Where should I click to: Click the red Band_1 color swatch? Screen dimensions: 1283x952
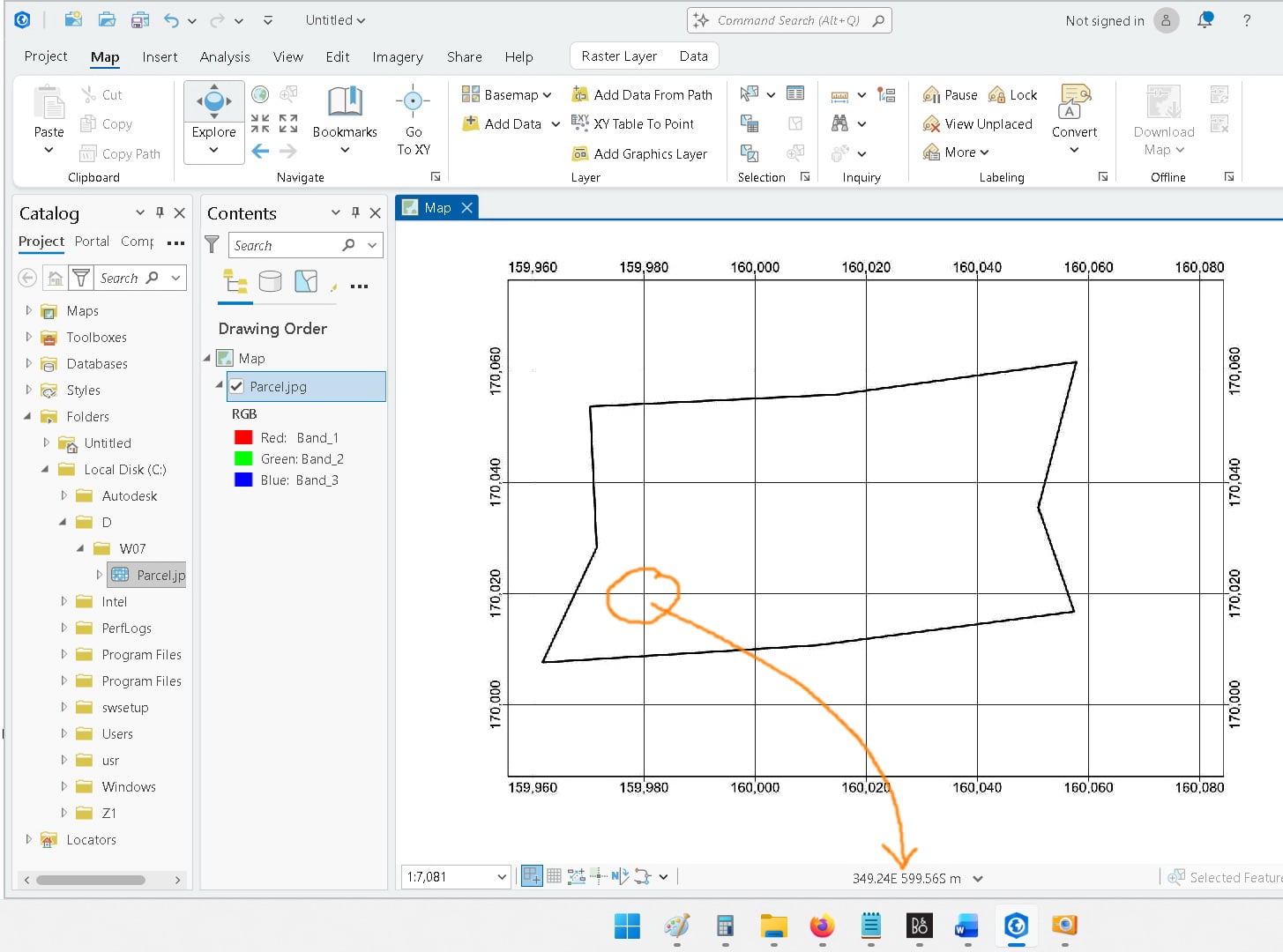[243, 437]
